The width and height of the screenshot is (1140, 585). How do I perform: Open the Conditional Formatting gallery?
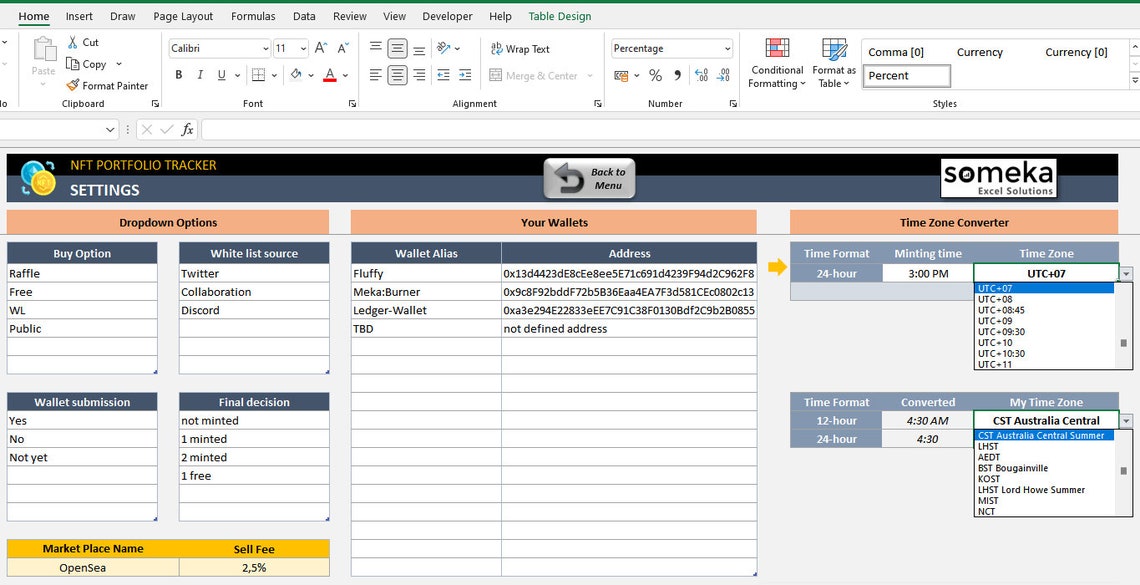pos(776,62)
